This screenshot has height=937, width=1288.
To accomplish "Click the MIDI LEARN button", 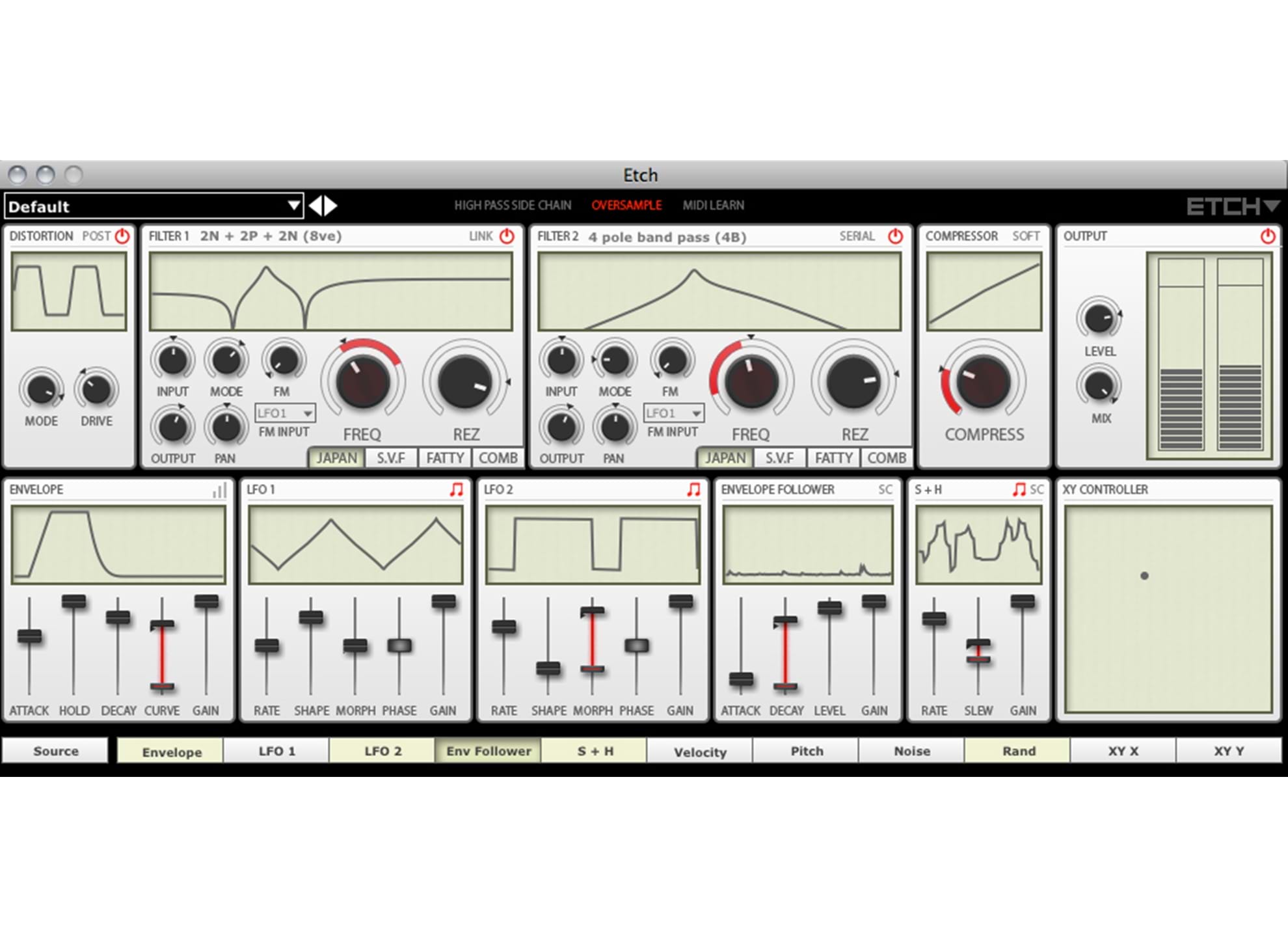I will [713, 206].
